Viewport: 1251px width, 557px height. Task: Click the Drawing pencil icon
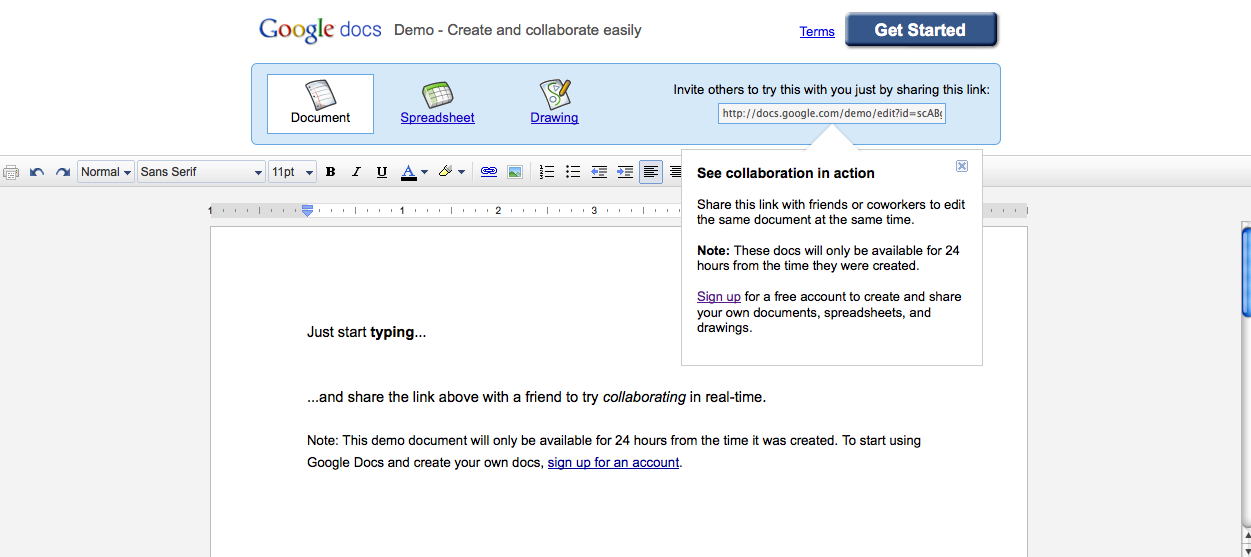(555, 94)
